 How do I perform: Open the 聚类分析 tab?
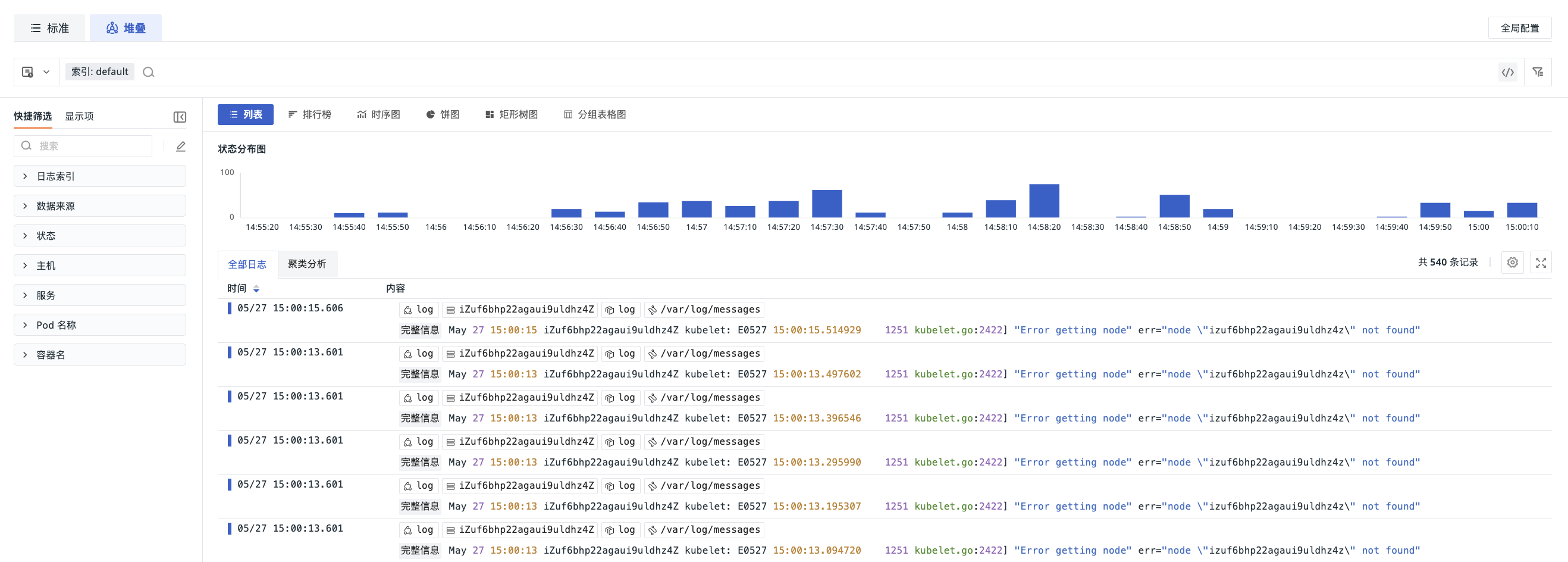click(307, 264)
